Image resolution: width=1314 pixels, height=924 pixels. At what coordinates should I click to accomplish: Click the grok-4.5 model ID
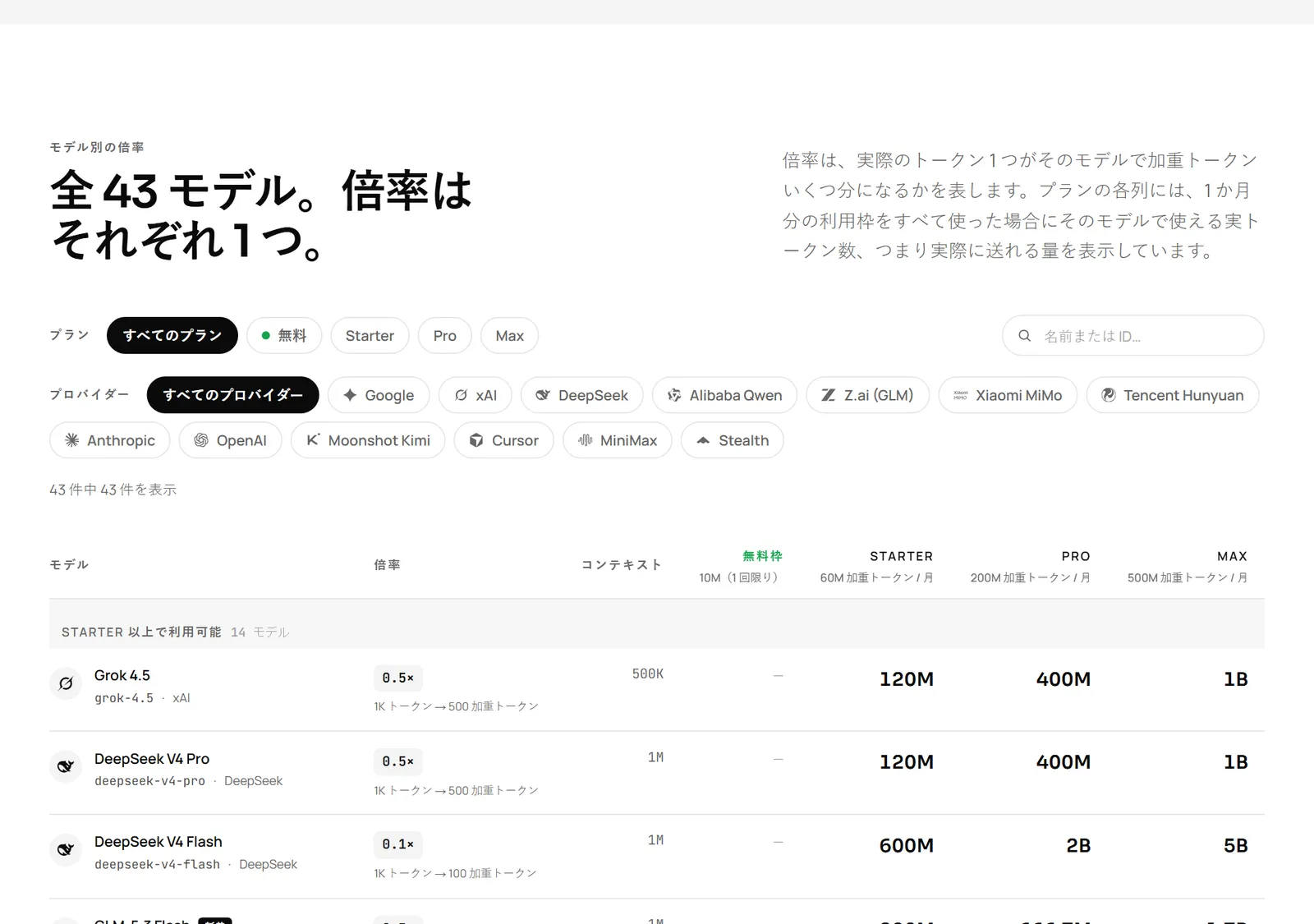(124, 698)
